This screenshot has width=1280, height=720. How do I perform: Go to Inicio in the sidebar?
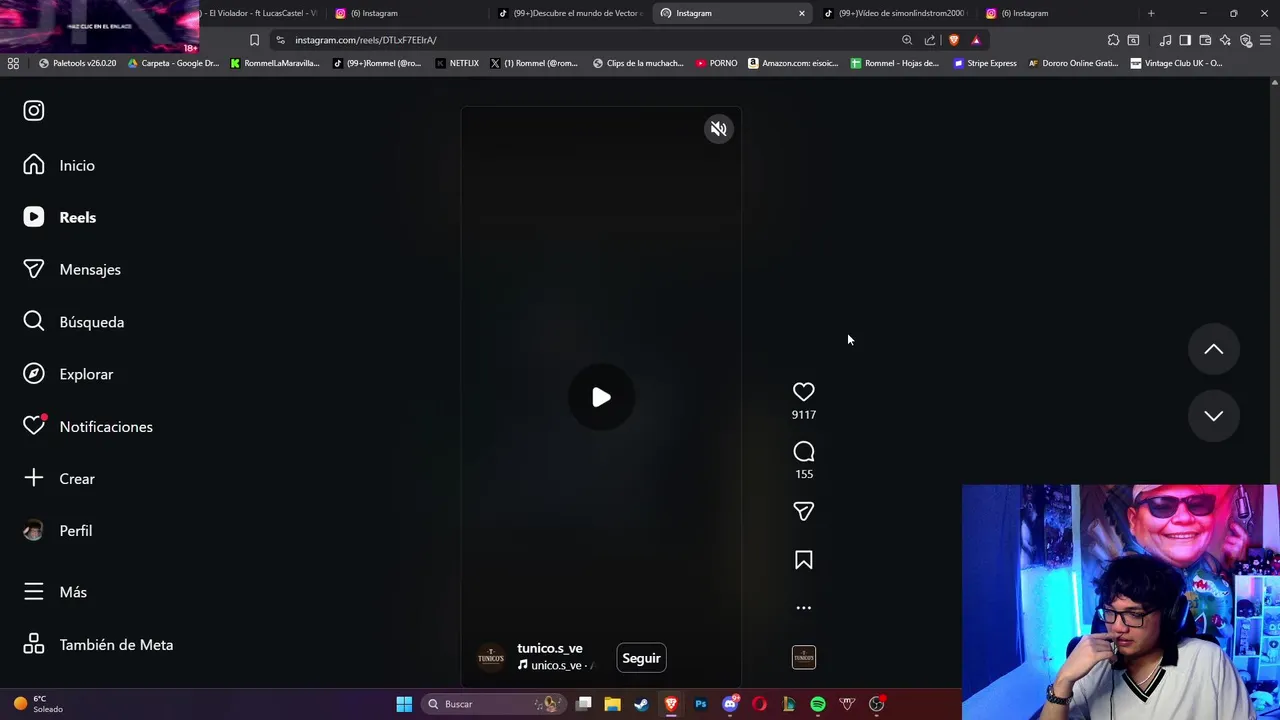point(60,165)
